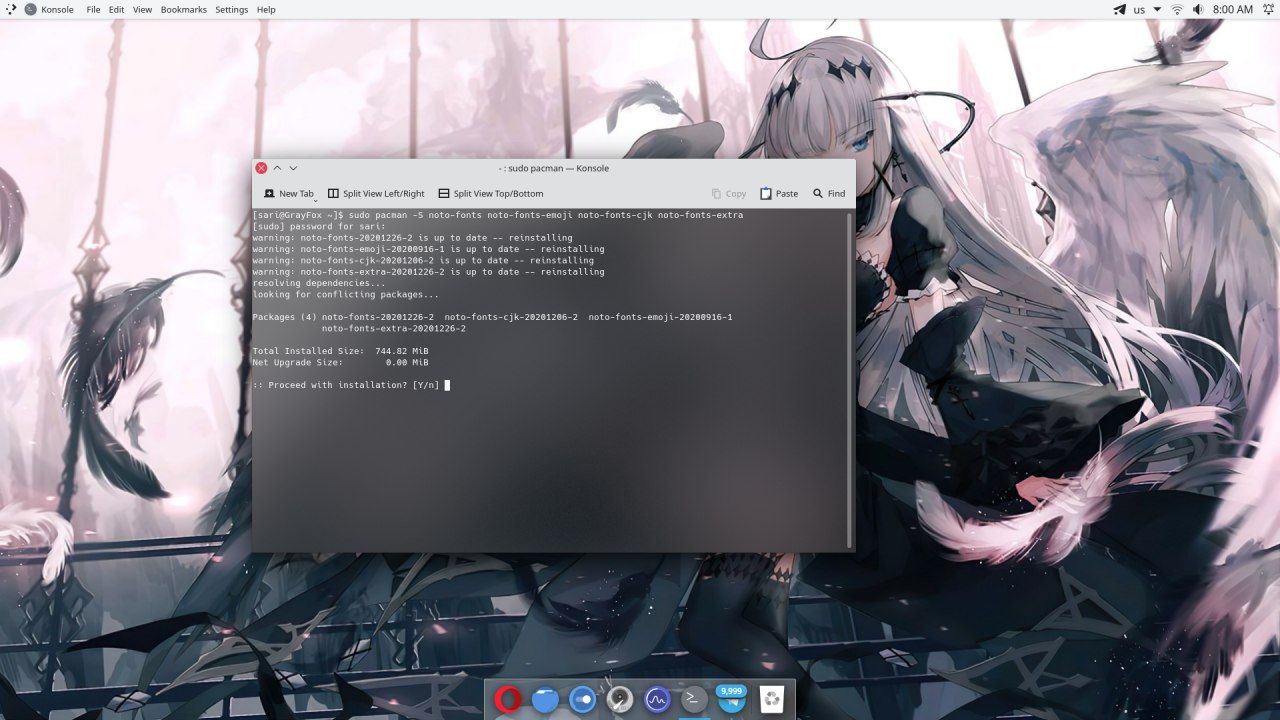Open the system settings toggle dock icon

(x=582, y=699)
